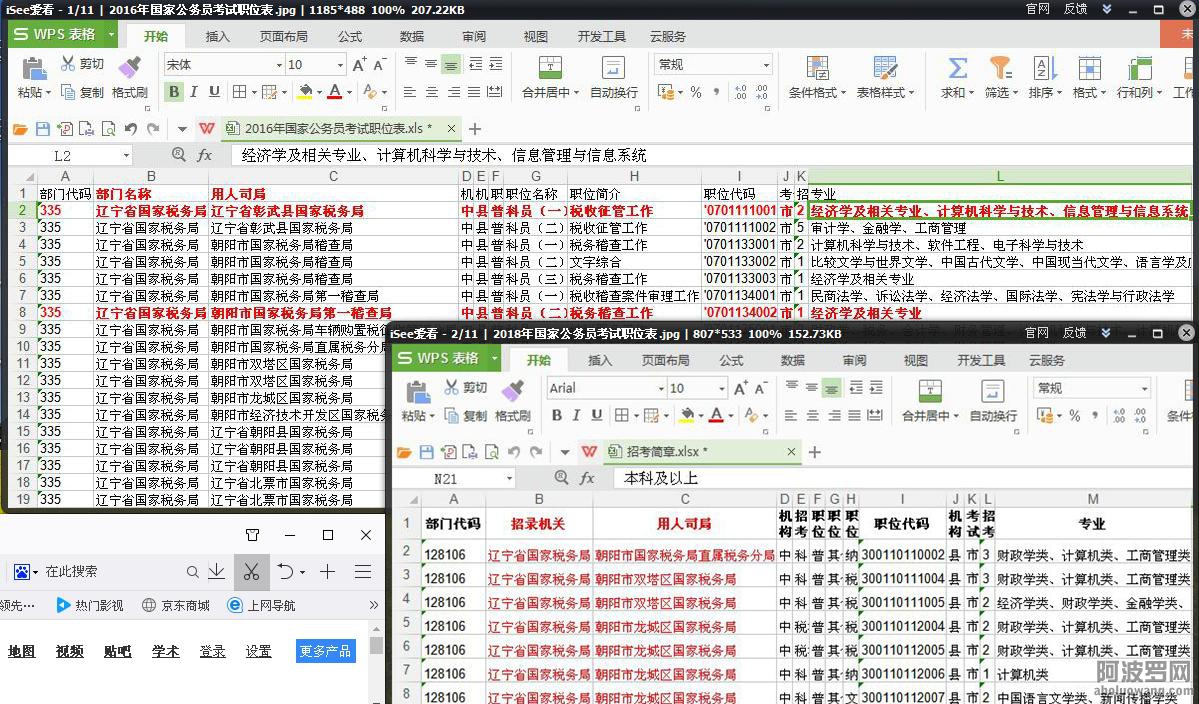The width and height of the screenshot is (1199, 704).
Task: Click the fill color bucket in the 2016 window
Action: [305, 92]
